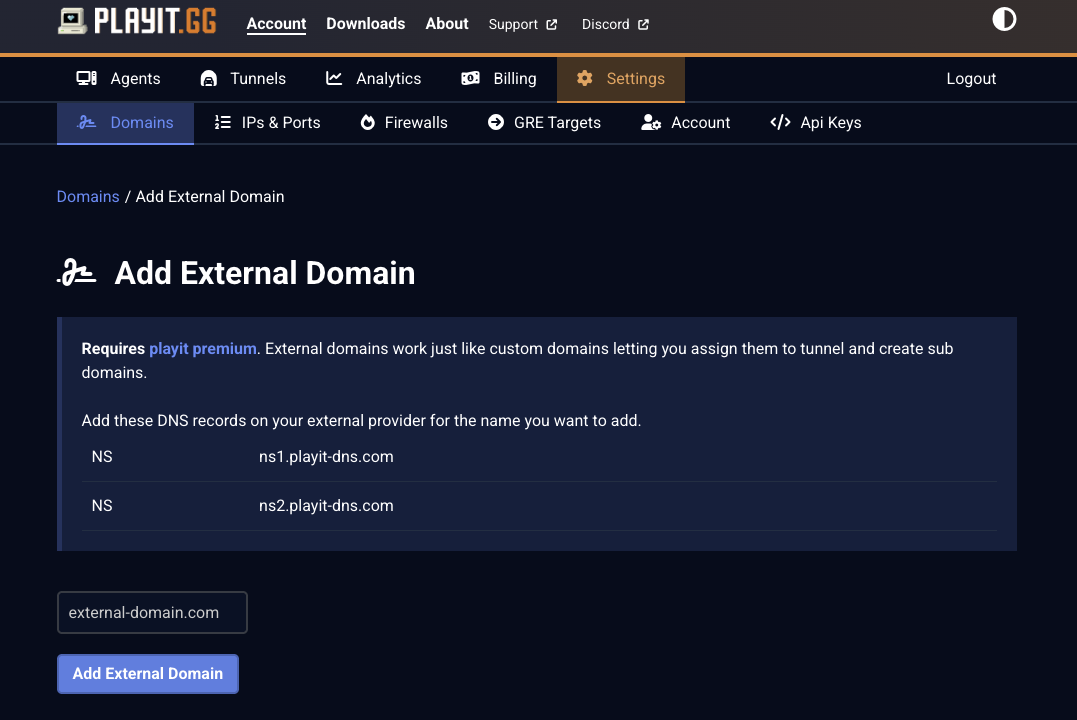Click the GRE Targets arrow icon
This screenshot has width=1077, height=720.
coord(496,122)
